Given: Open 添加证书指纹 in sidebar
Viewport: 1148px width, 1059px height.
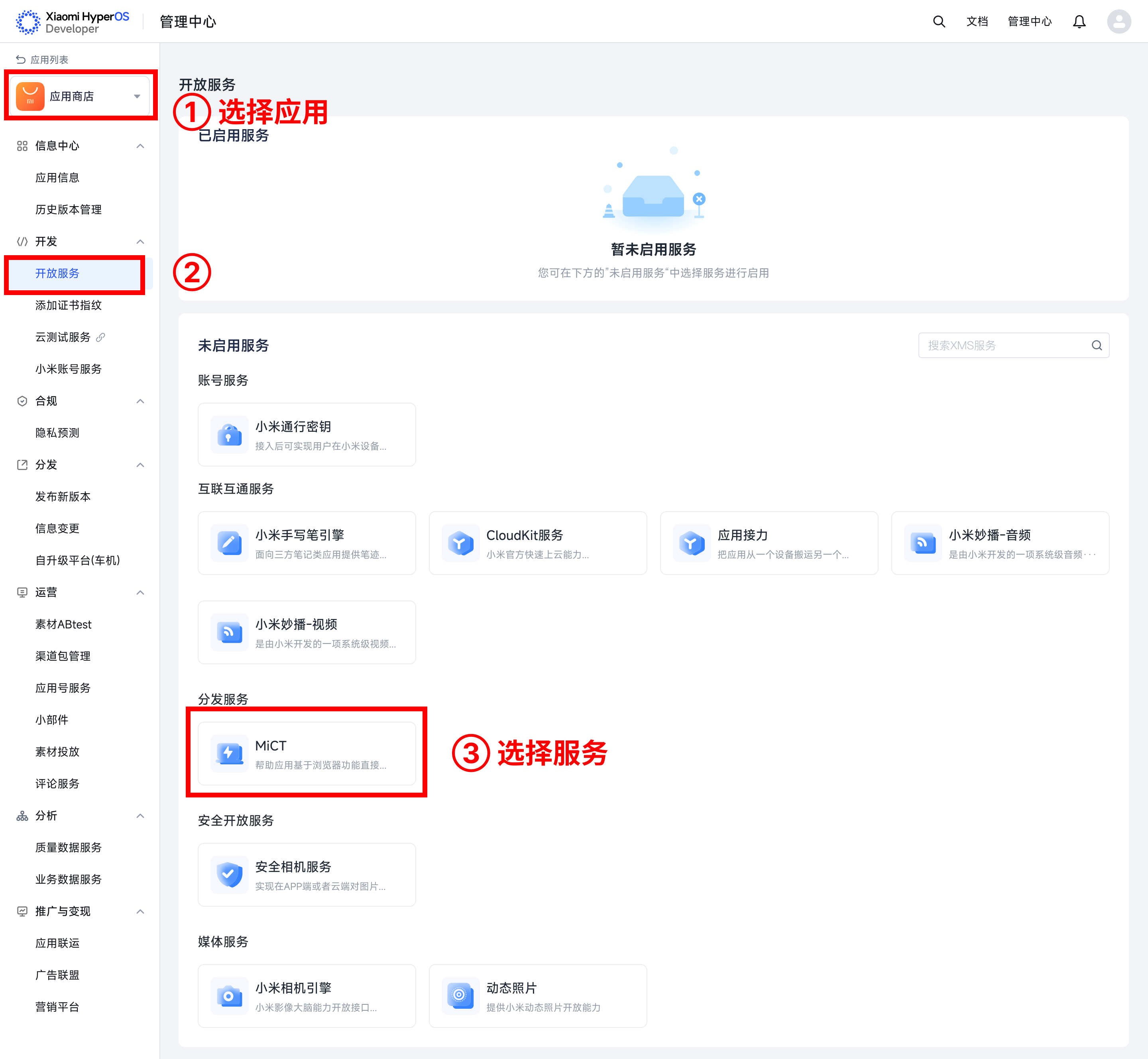Looking at the screenshot, I should coord(68,305).
